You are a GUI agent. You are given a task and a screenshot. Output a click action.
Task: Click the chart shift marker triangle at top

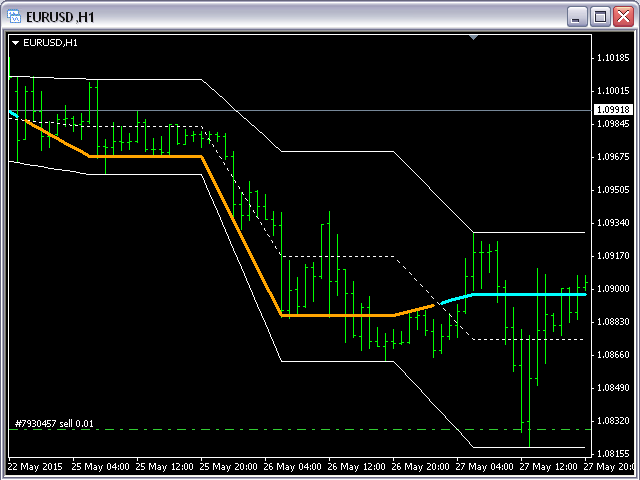click(473, 38)
